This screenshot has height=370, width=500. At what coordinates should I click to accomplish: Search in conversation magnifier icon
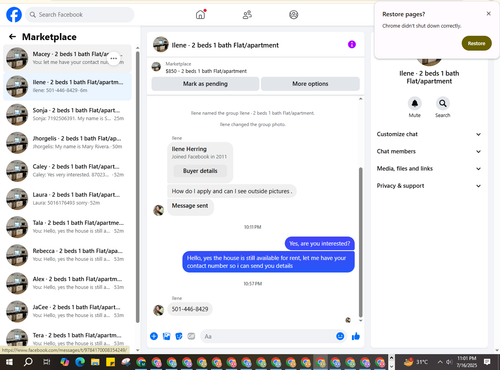(443, 103)
